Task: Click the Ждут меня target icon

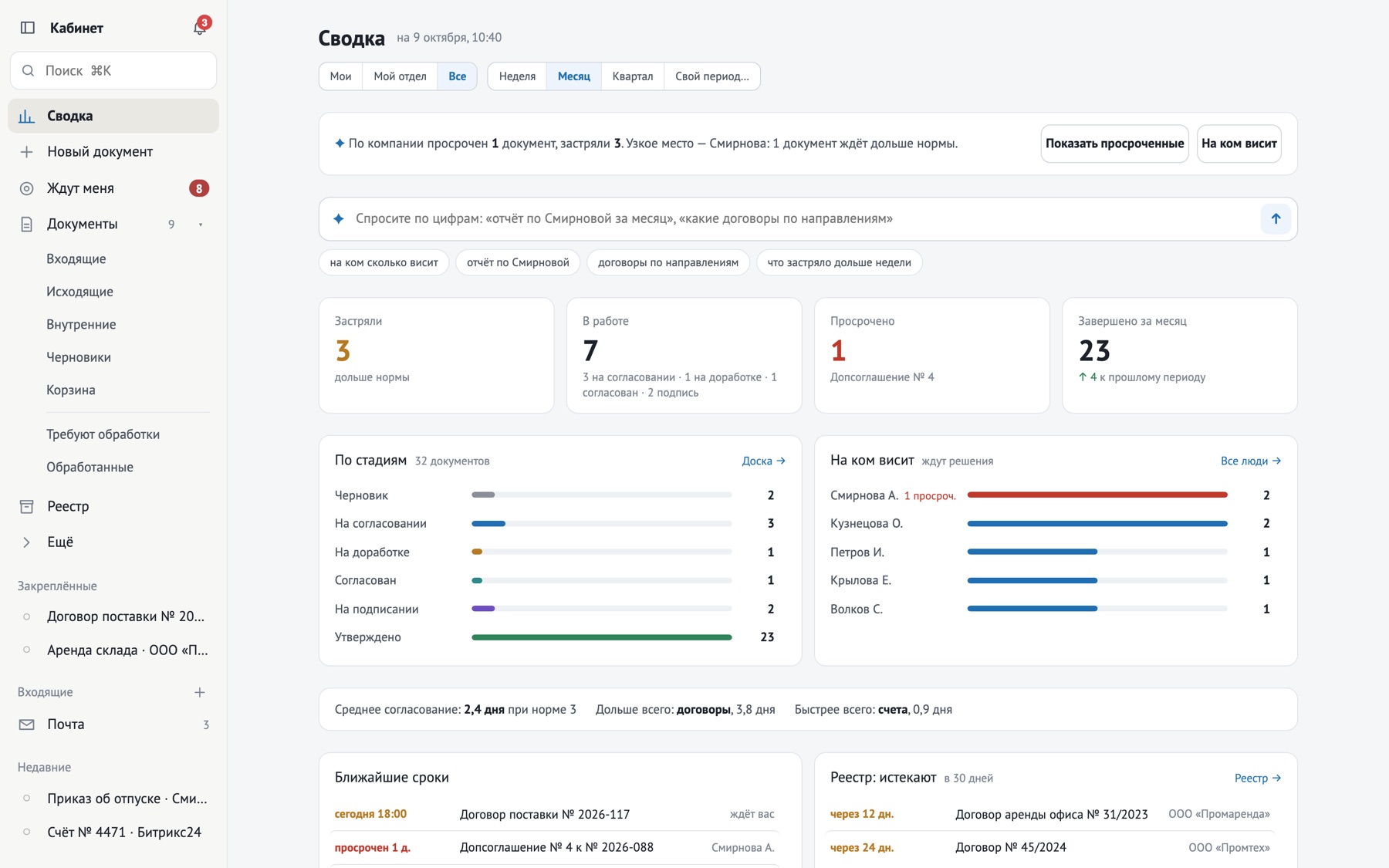Action: click(27, 188)
